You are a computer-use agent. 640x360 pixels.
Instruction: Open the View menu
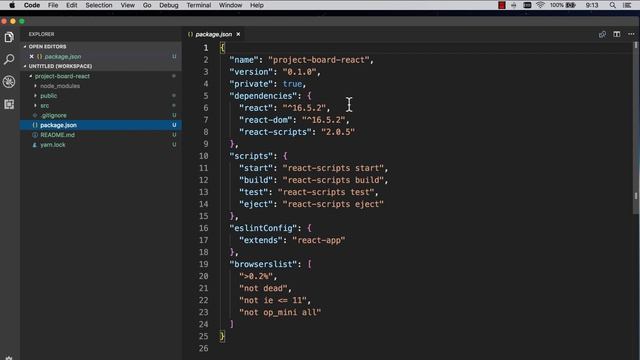click(x=127, y=5)
